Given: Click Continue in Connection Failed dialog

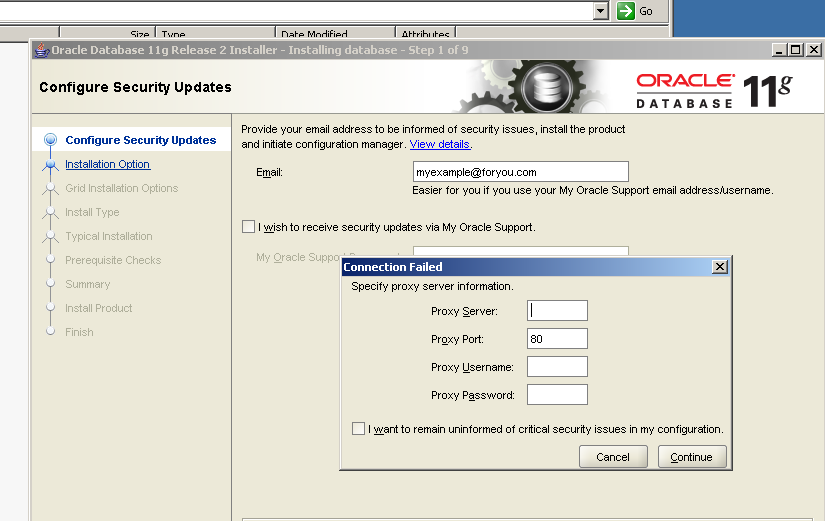Looking at the screenshot, I should click(692, 457).
